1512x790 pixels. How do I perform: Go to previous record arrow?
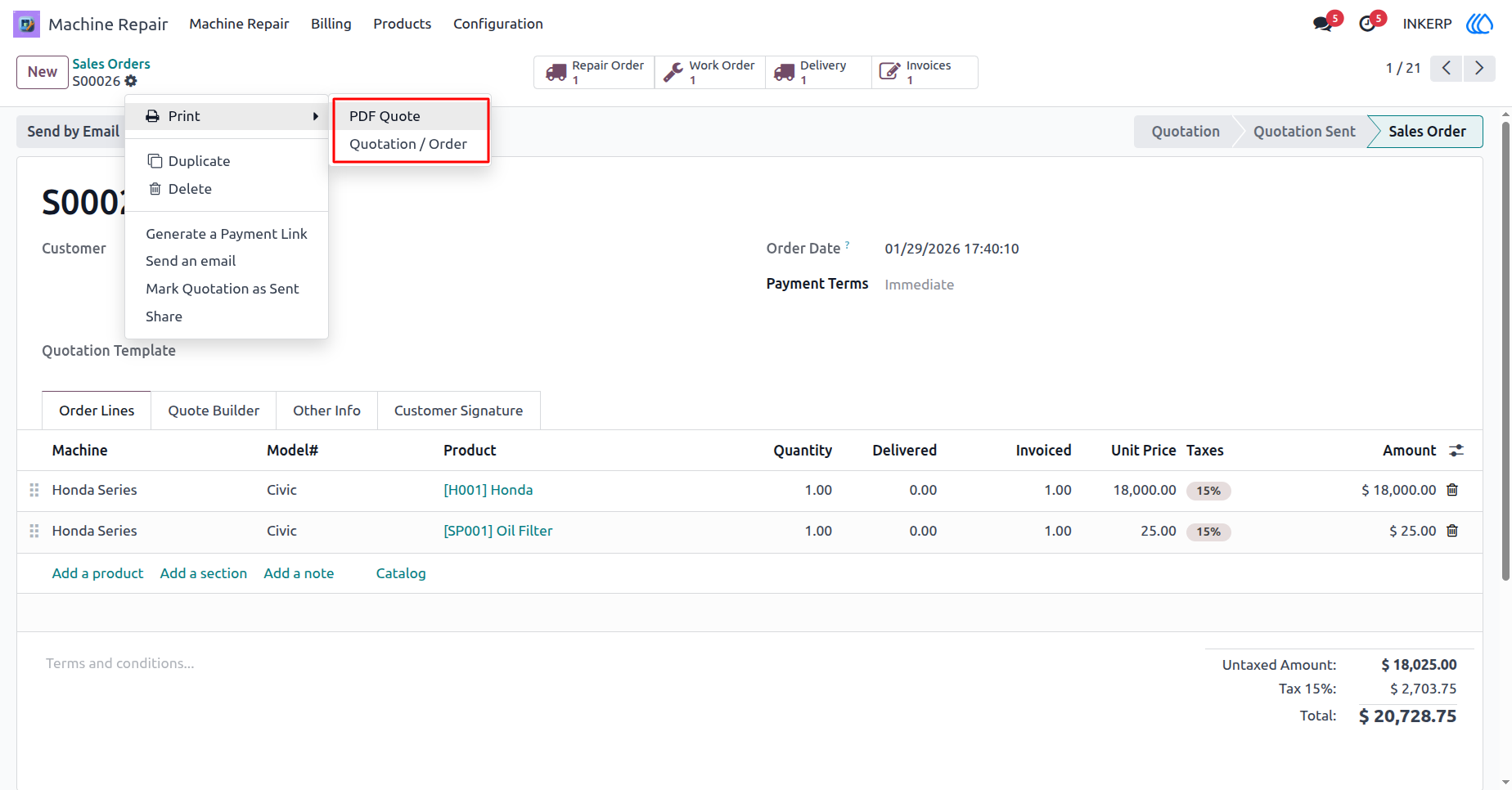point(1447,68)
